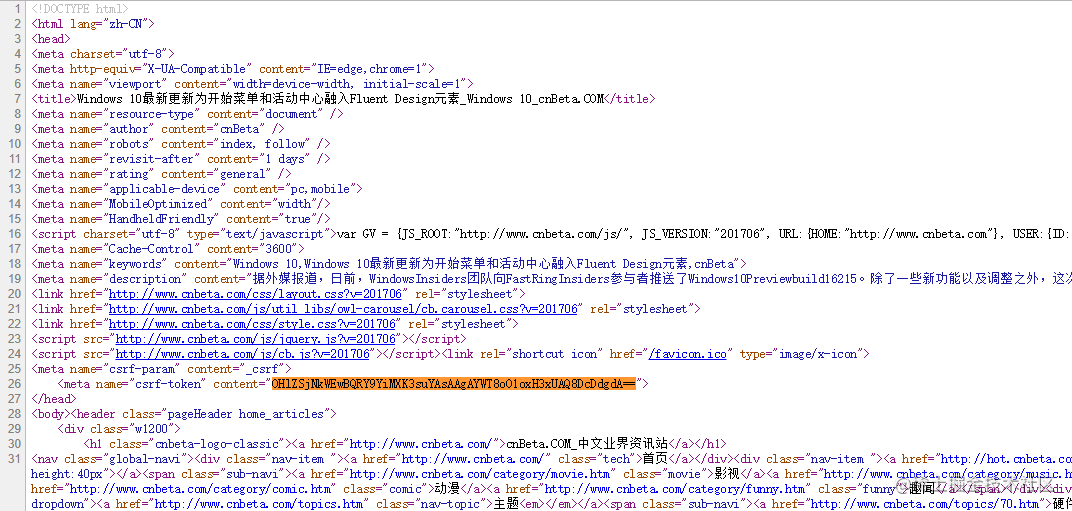1072x511 pixels.
Task: Click the html lang="zh-CN" tag
Action: [x=93, y=24]
